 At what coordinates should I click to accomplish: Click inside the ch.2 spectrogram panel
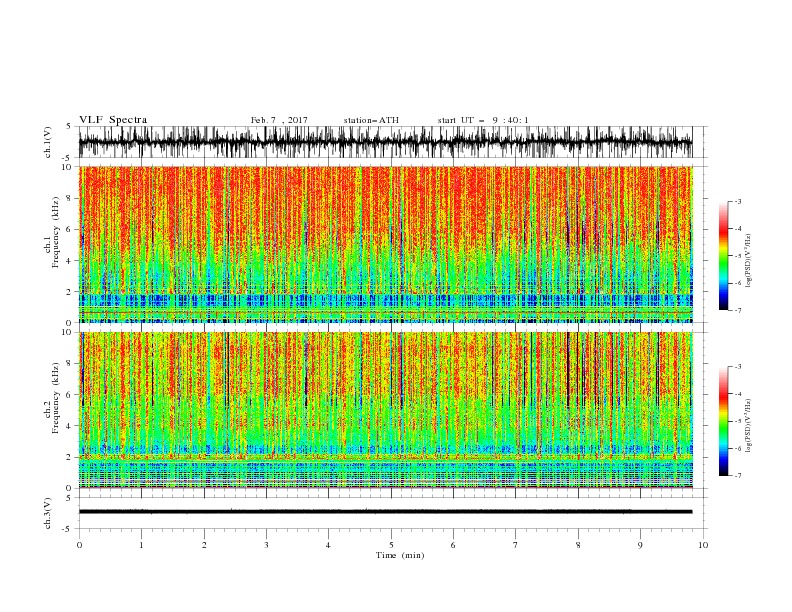pyautogui.click(x=385, y=410)
